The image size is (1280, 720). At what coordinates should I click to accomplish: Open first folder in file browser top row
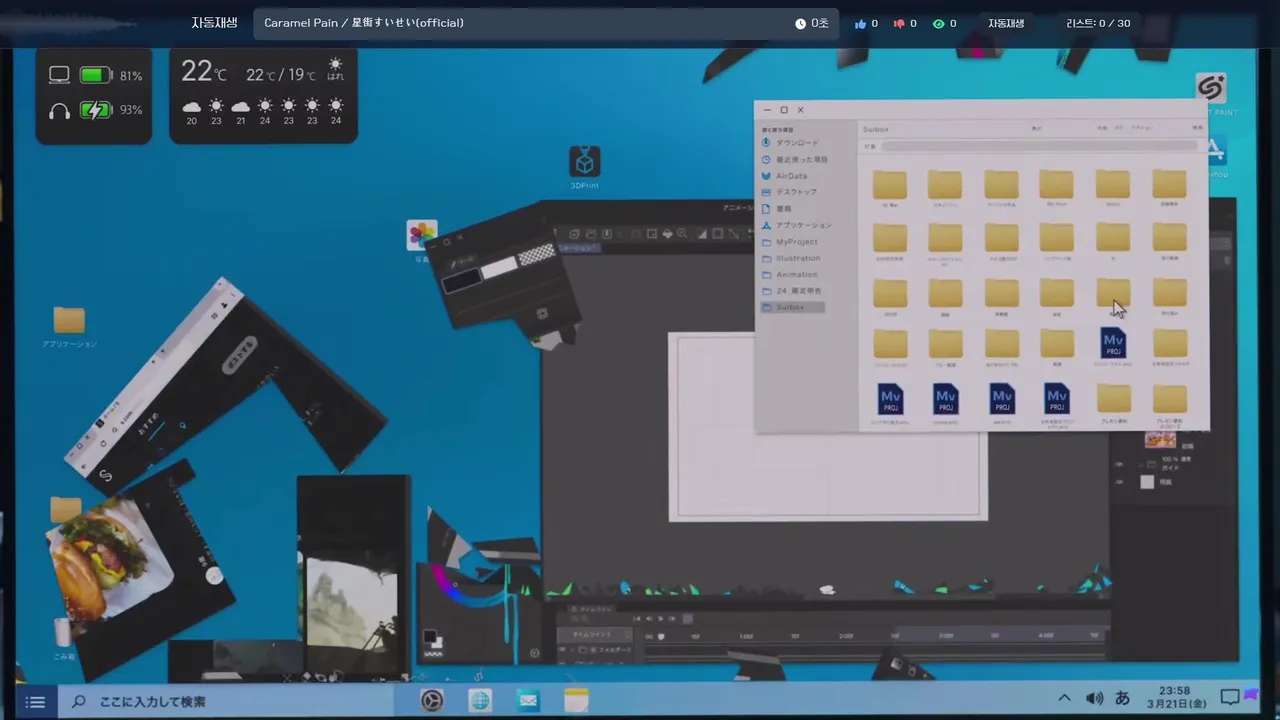pyautogui.click(x=889, y=185)
